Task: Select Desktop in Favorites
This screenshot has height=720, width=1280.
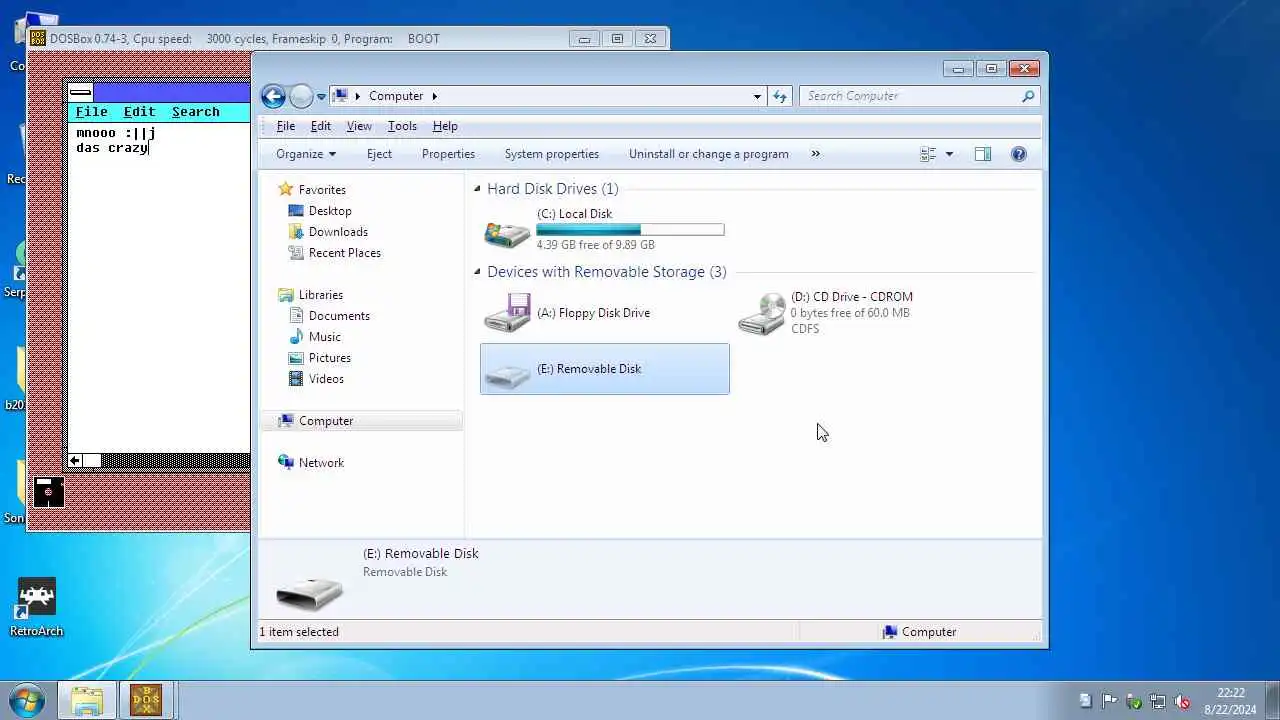Action: pos(330,211)
